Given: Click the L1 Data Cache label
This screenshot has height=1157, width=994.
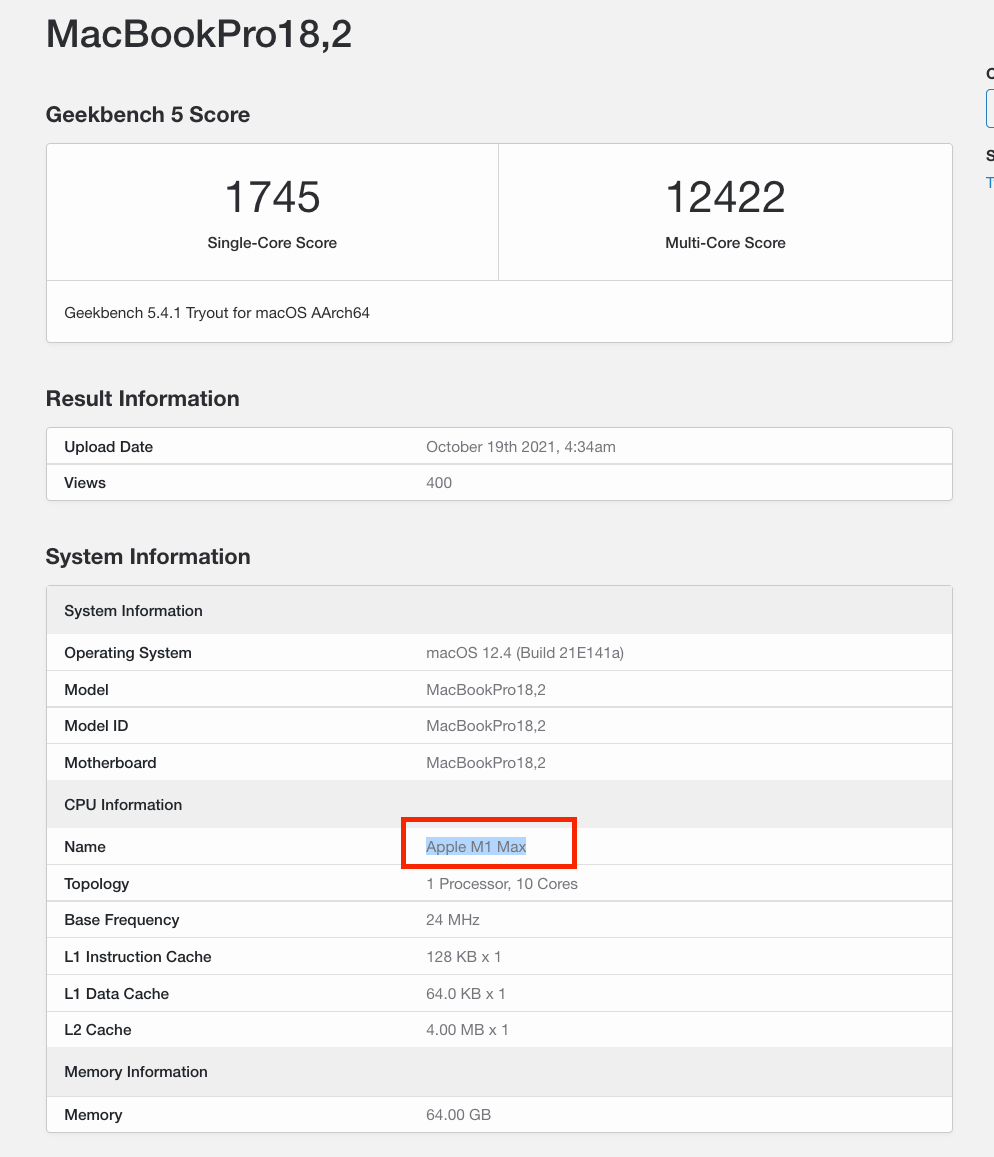Looking at the screenshot, I should click(x=117, y=994).
